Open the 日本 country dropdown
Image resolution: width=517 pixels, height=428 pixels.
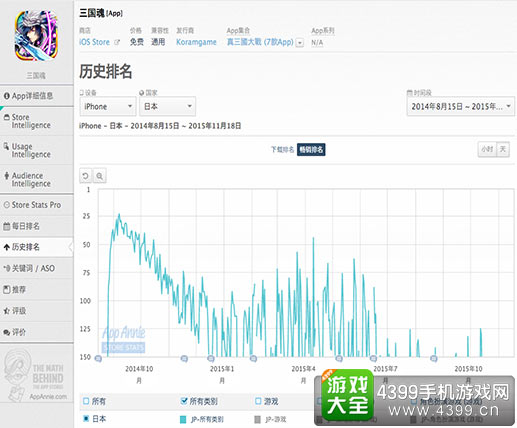[x=167, y=107]
